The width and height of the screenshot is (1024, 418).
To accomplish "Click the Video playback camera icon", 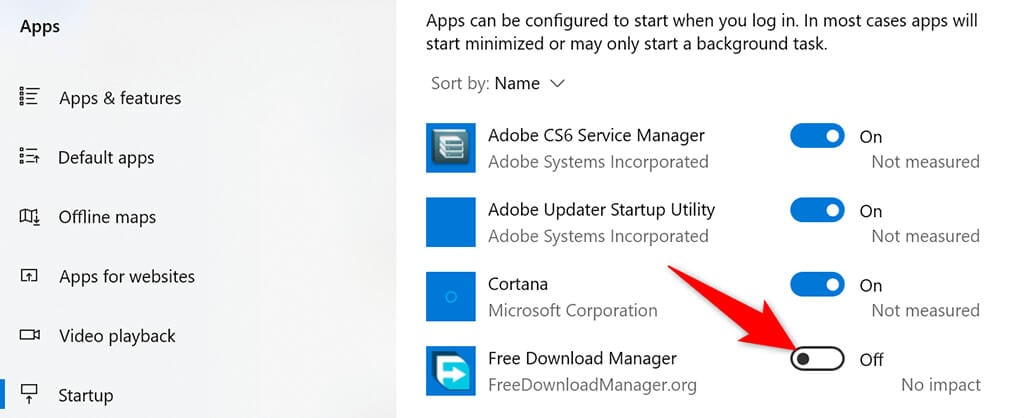I will pos(29,335).
